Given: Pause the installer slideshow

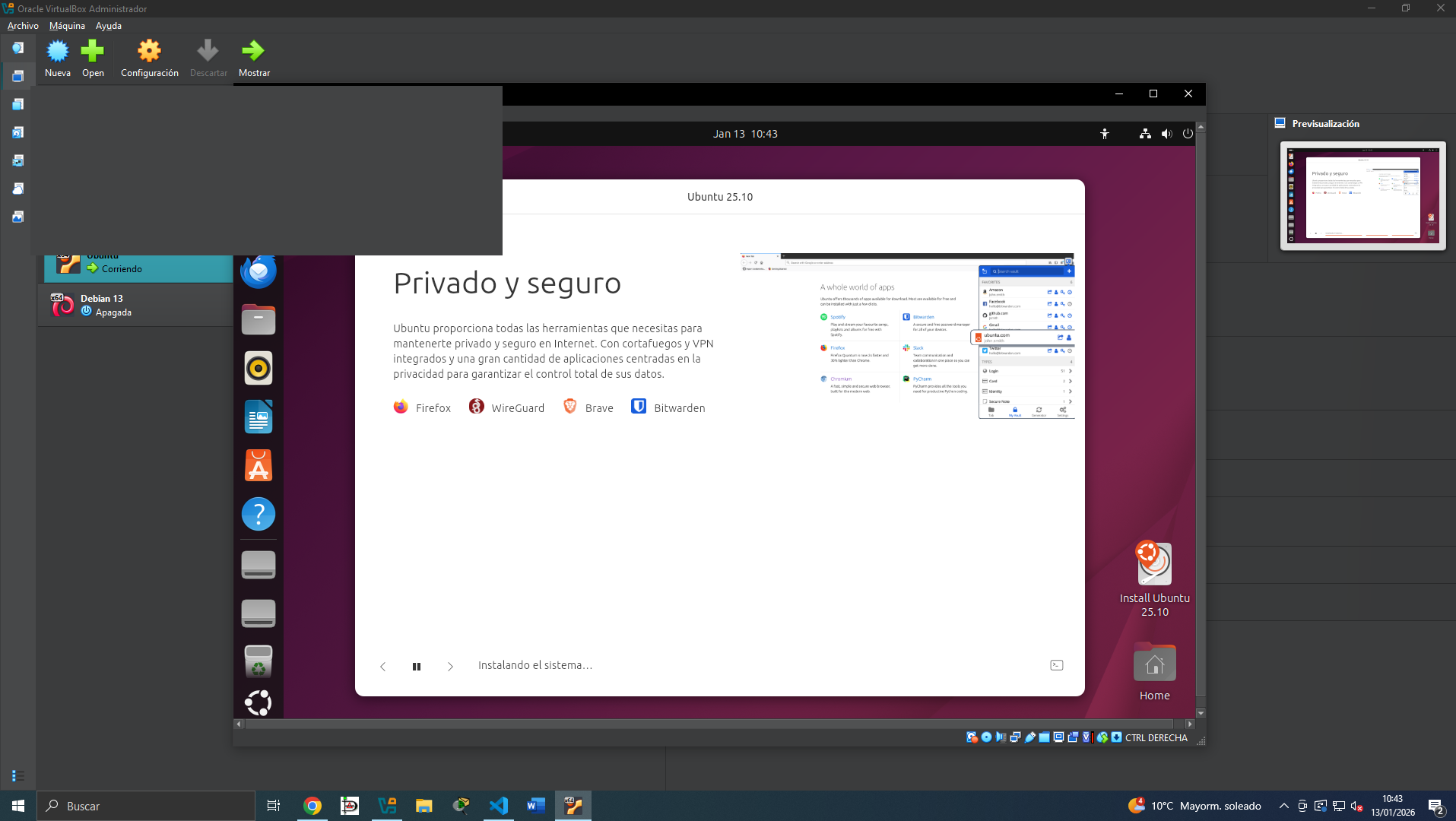Looking at the screenshot, I should 417,667.
